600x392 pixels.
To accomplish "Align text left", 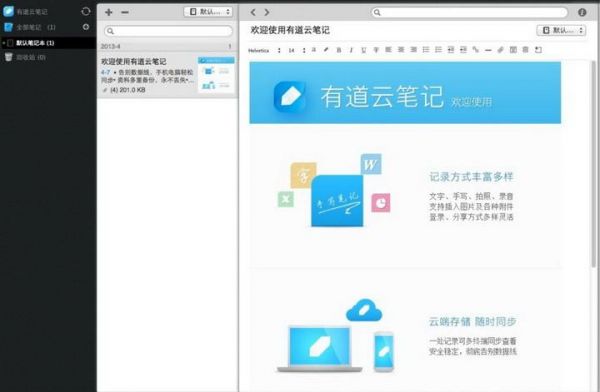I will pyautogui.click(x=388, y=50).
